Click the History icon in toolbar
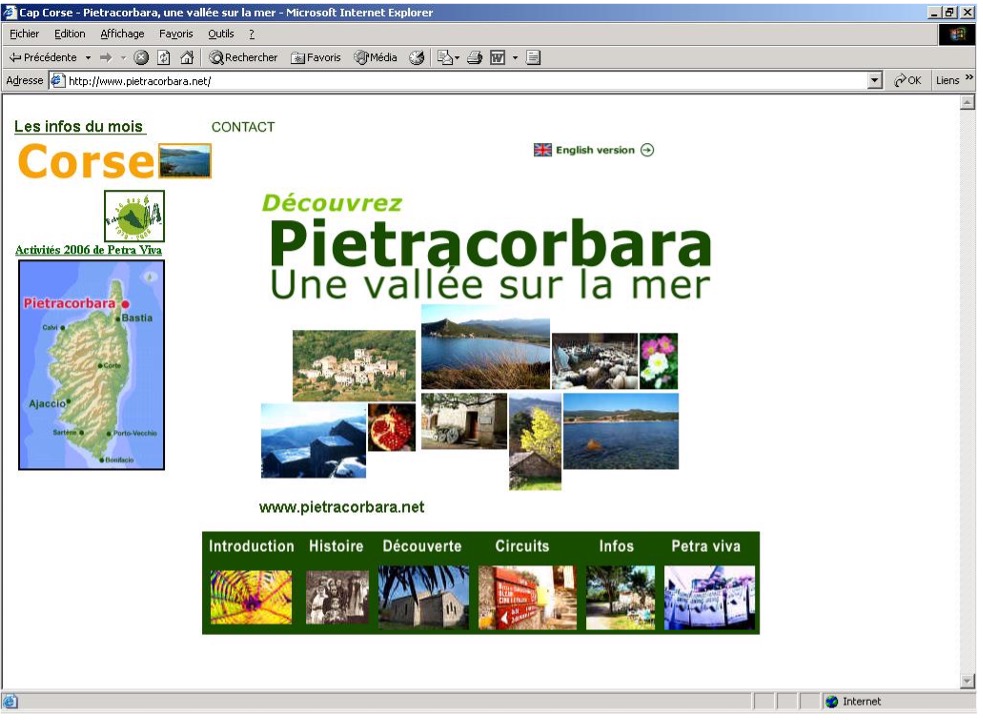Viewport: 983px width, 720px height. click(416, 58)
